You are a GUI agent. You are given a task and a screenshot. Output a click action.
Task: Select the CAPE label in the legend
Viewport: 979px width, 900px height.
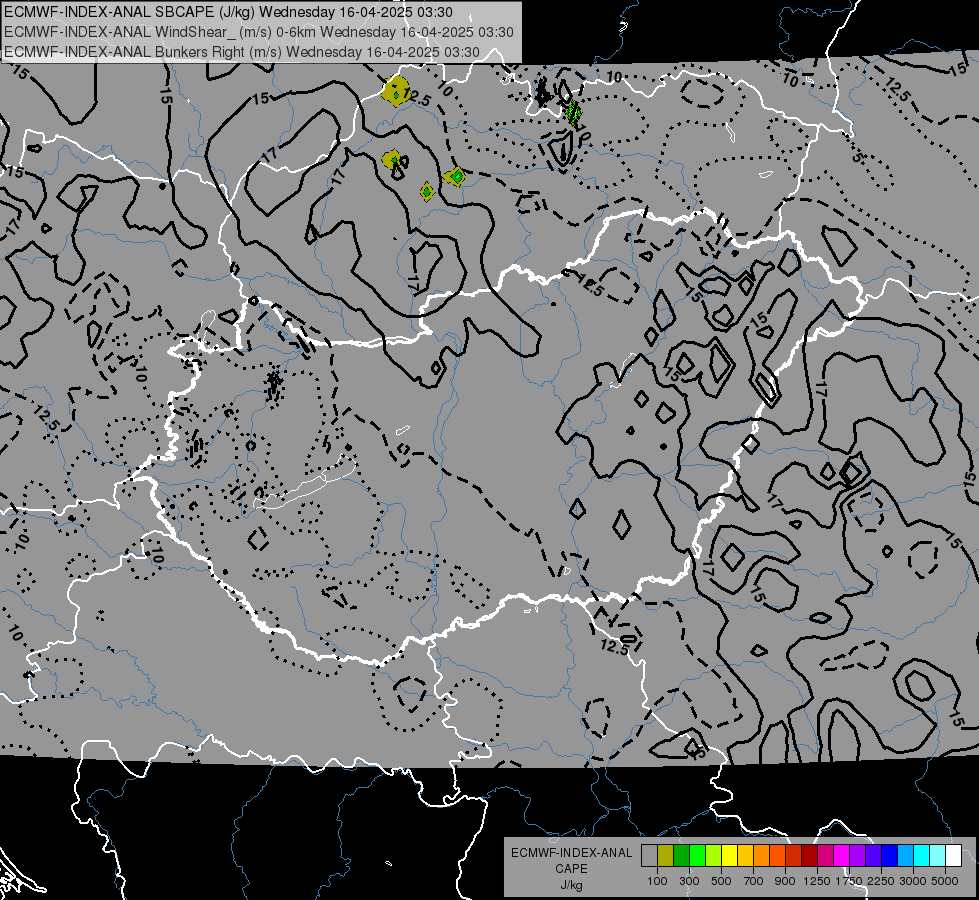tap(571, 869)
